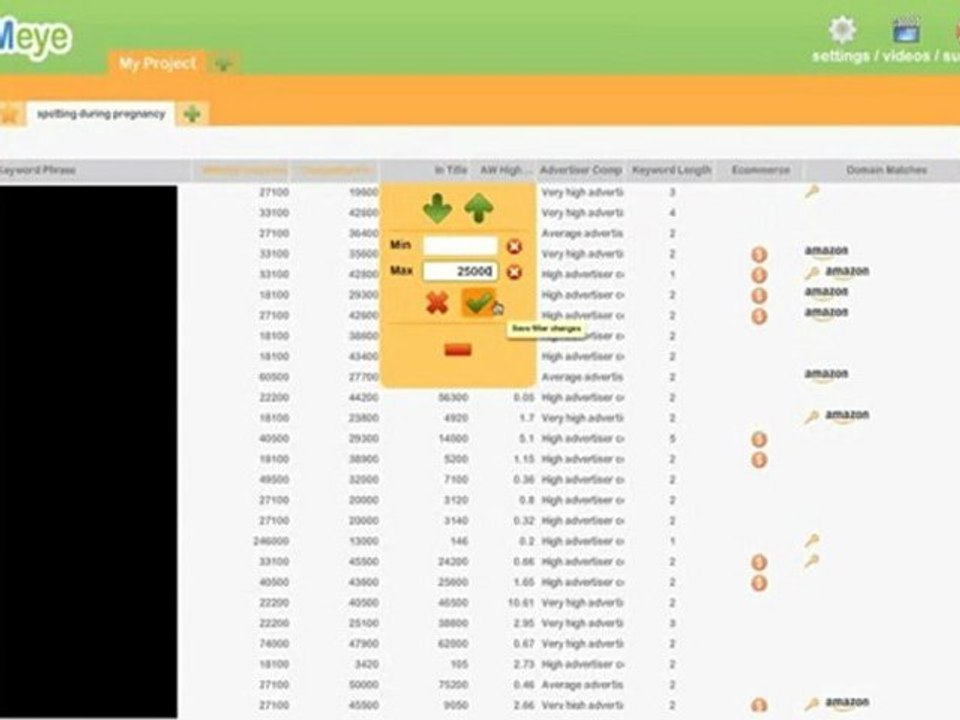
Task: Click the settings link text
Action: [841, 56]
